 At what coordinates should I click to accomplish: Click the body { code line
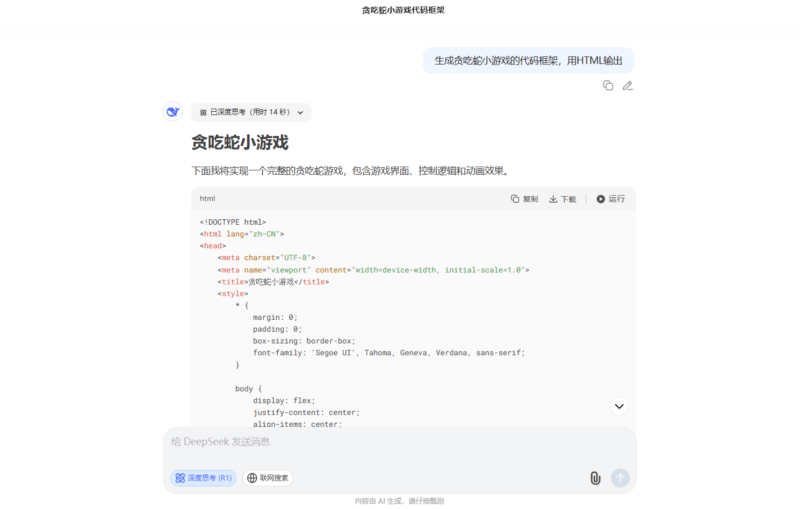[248, 389]
